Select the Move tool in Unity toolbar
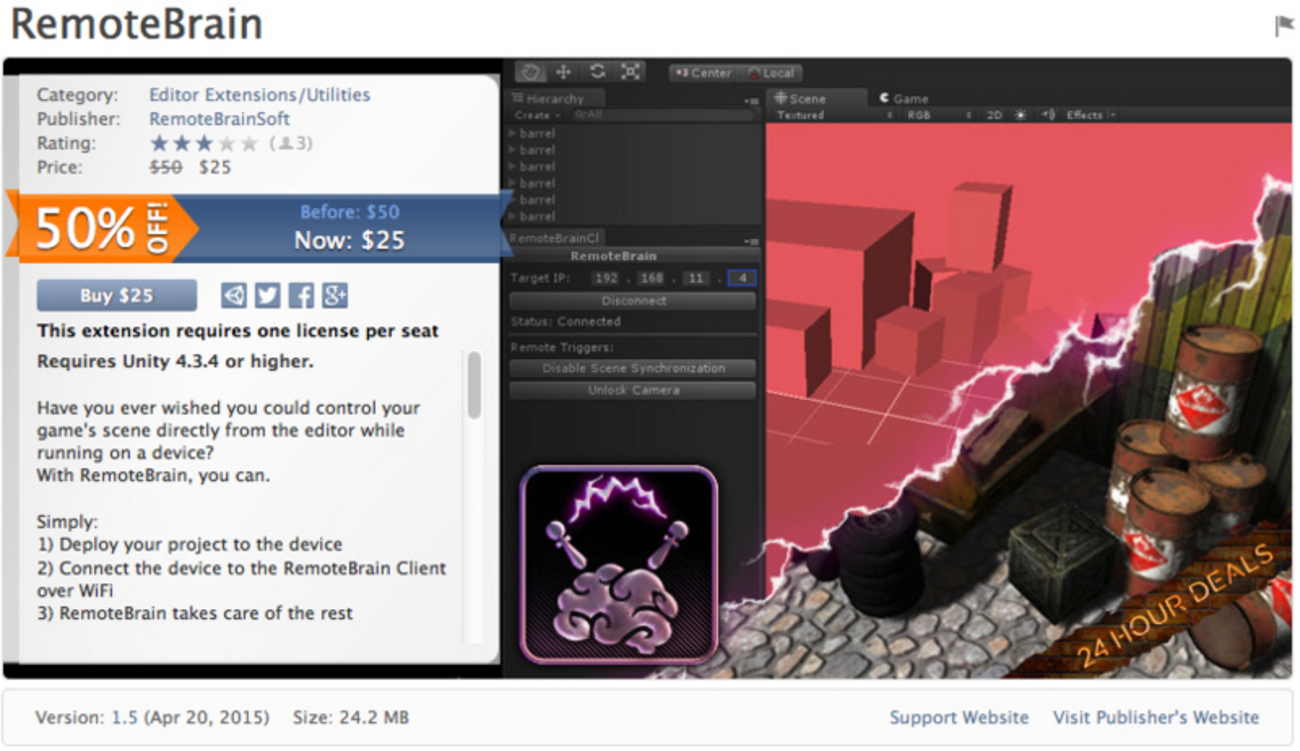The height and width of the screenshot is (751, 1300). coord(564,72)
